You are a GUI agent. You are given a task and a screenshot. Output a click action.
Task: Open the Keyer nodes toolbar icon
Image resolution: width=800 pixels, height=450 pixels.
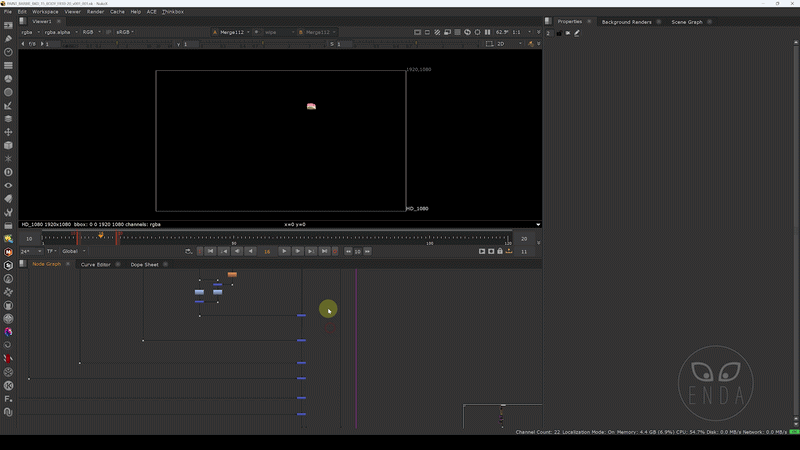pos(8,105)
